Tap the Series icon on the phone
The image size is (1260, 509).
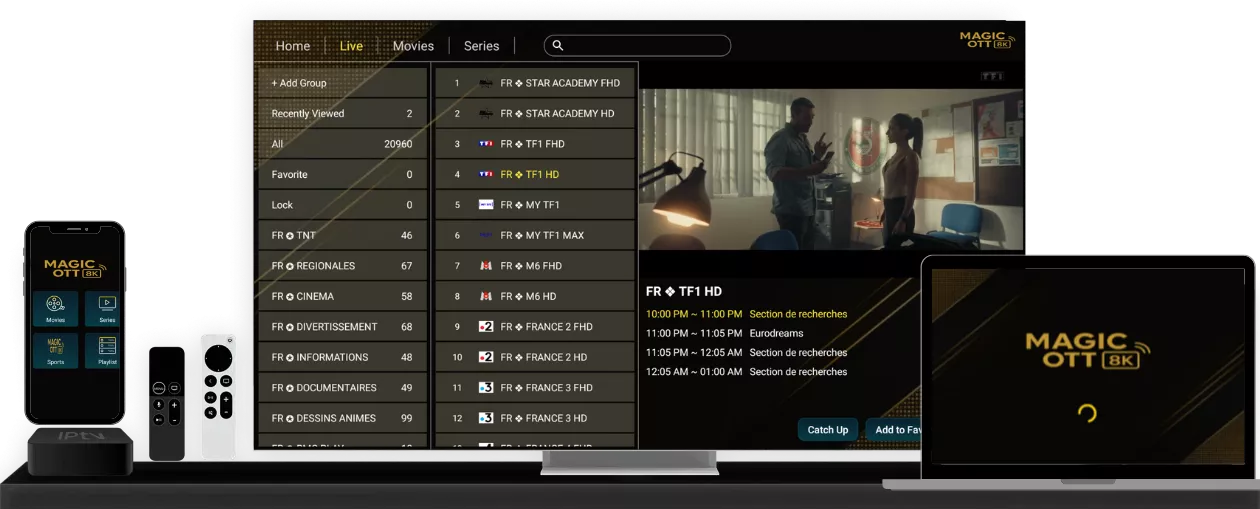pyautogui.click(x=107, y=303)
